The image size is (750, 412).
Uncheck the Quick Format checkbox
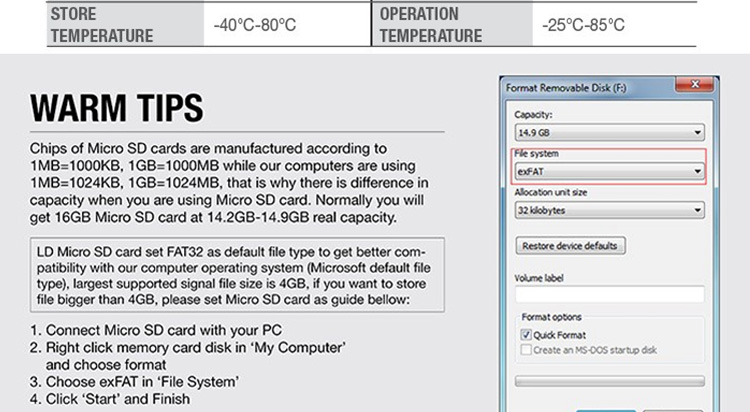coord(526,335)
